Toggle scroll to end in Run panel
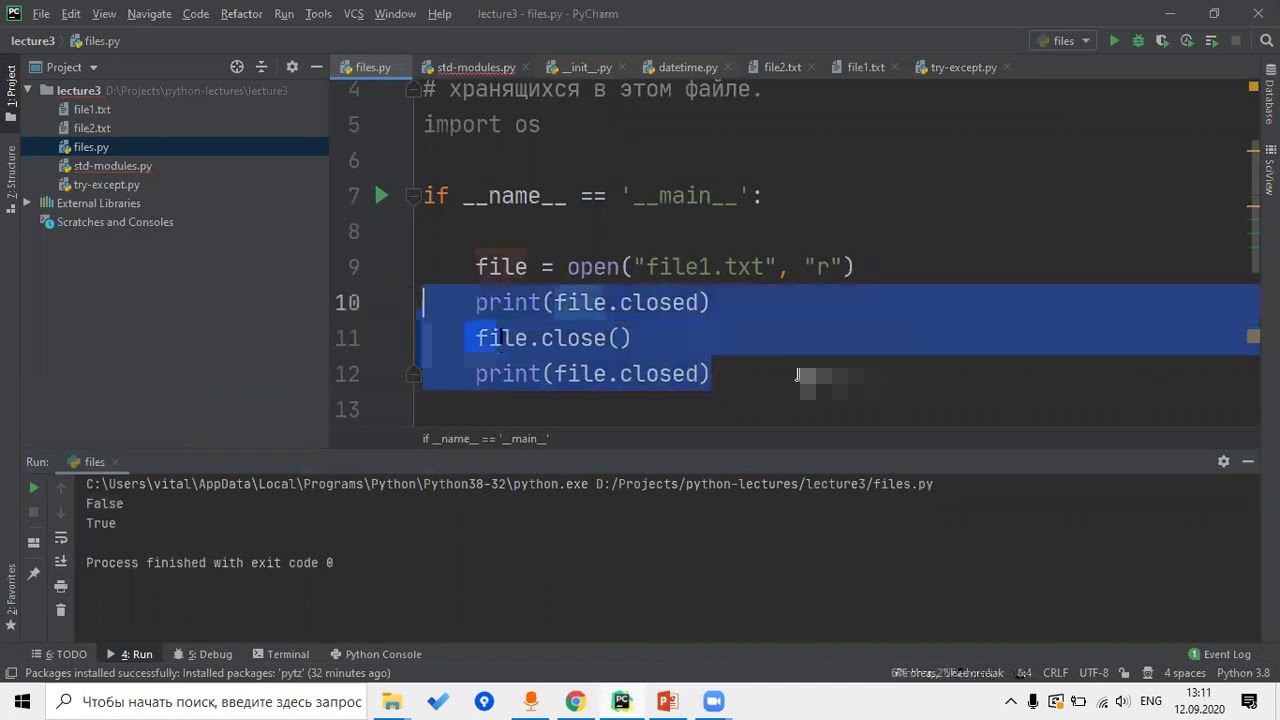Viewport: 1280px width, 720px height. click(61, 562)
